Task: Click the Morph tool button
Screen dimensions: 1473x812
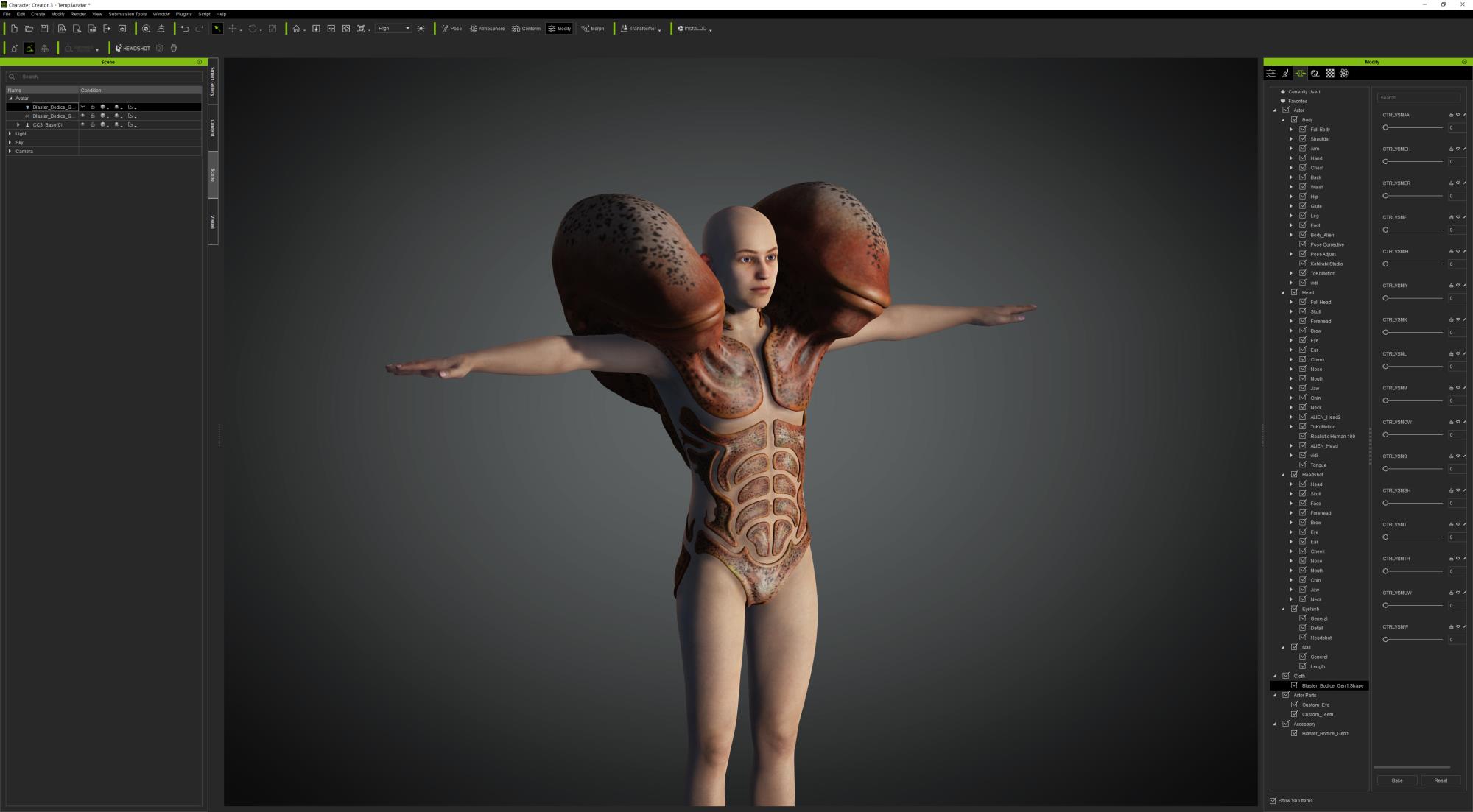Action: click(x=592, y=29)
